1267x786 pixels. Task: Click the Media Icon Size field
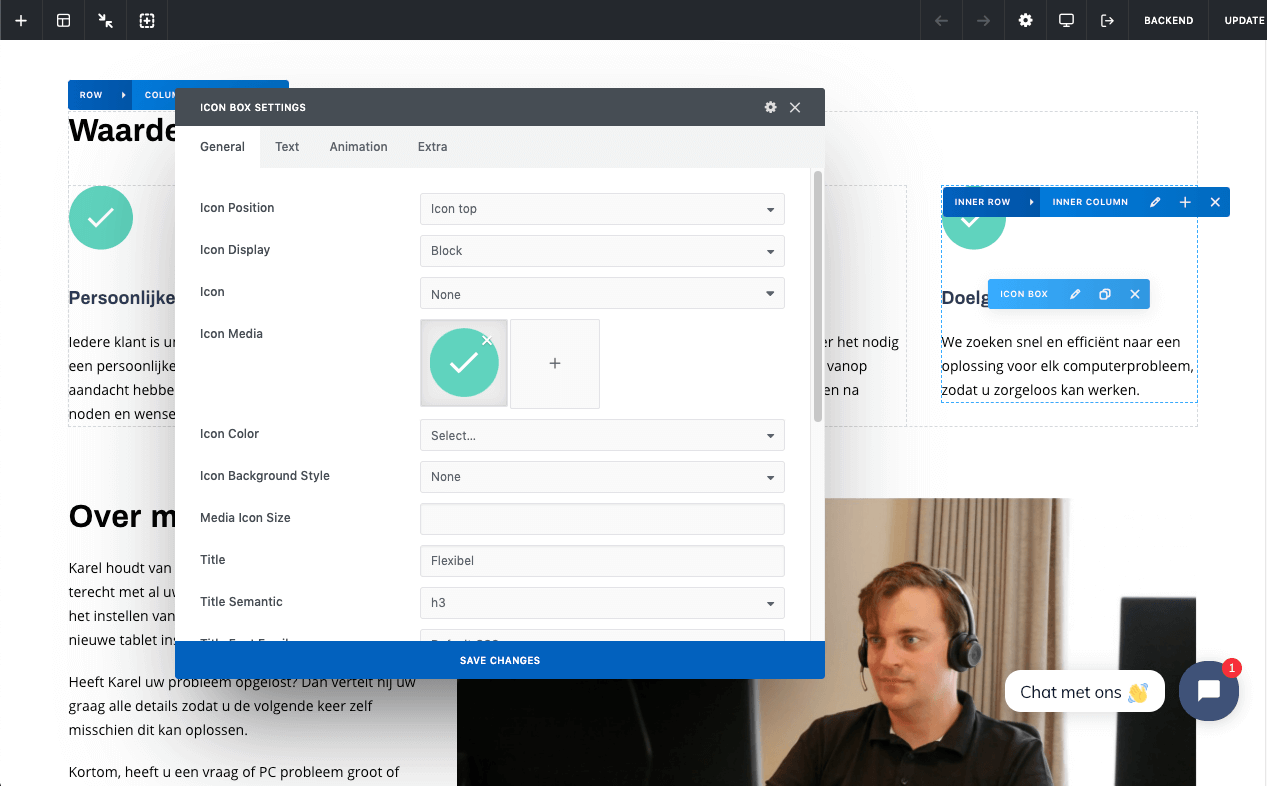(602, 519)
